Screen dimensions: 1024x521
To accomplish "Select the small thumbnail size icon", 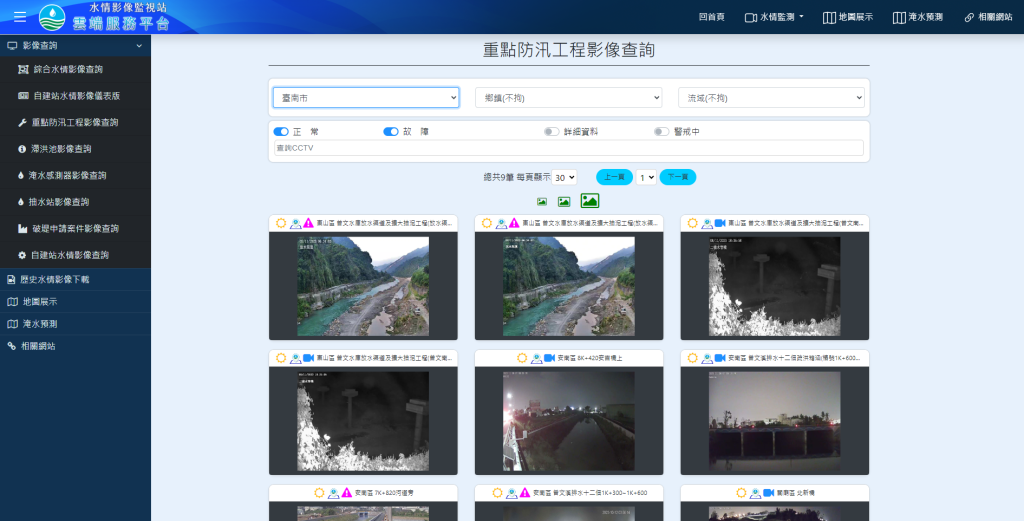I will (x=541, y=202).
